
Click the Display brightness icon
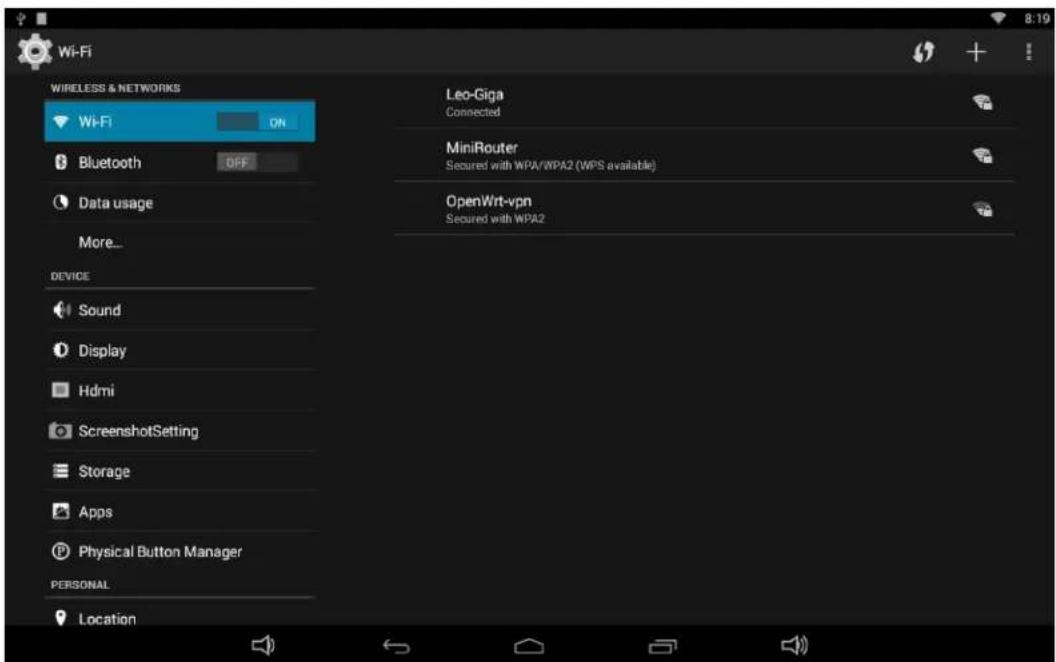(61, 350)
